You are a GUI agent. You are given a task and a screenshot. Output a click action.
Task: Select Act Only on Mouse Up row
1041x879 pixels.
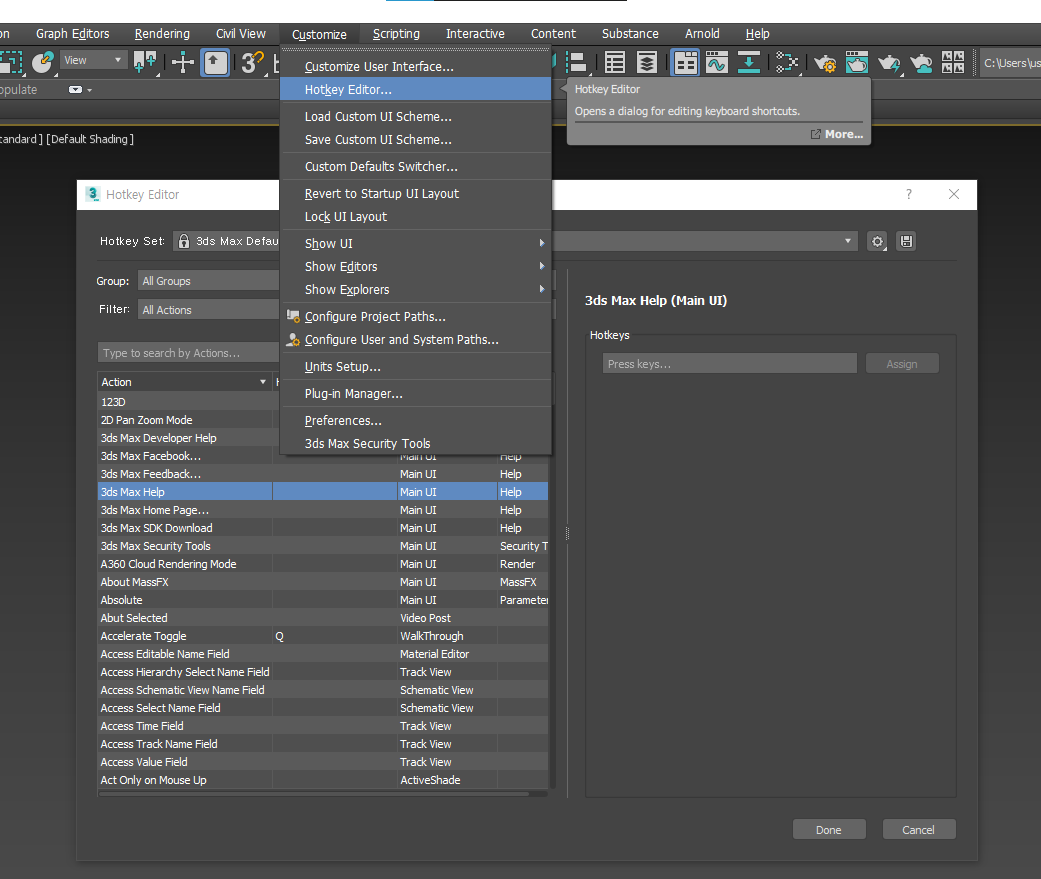(323, 780)
